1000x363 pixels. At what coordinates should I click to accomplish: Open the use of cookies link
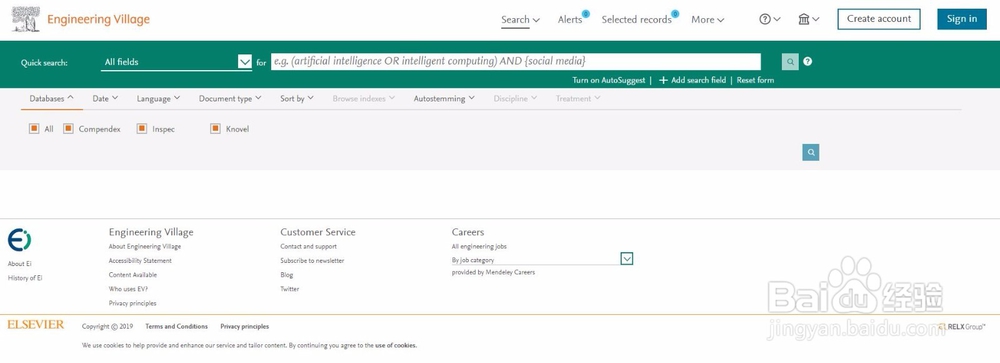pyautogui.click(x=395, y=345)
